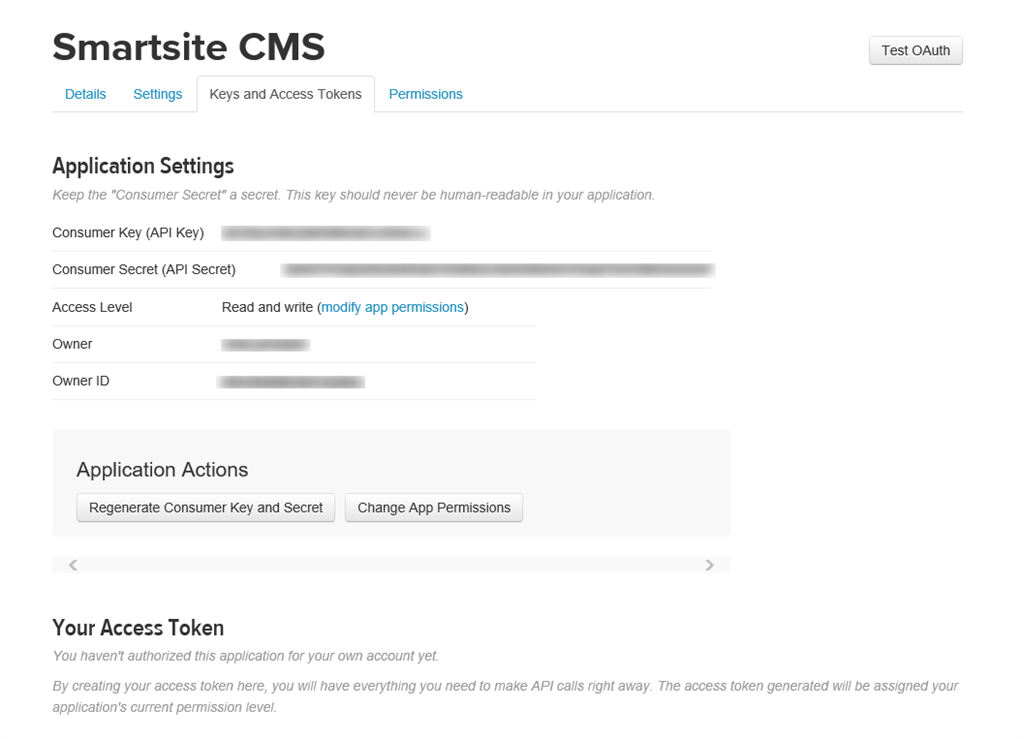The height and width of the screenshot is (739, 1024).
Task: Open the Details tab
Action: click(86, 94)
